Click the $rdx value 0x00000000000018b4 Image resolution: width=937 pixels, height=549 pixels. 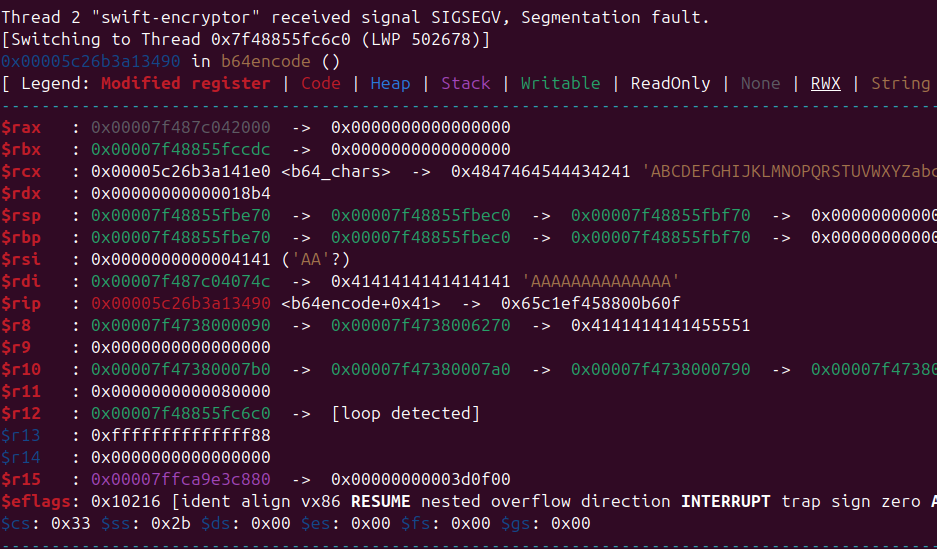click(x=180, y=193)
